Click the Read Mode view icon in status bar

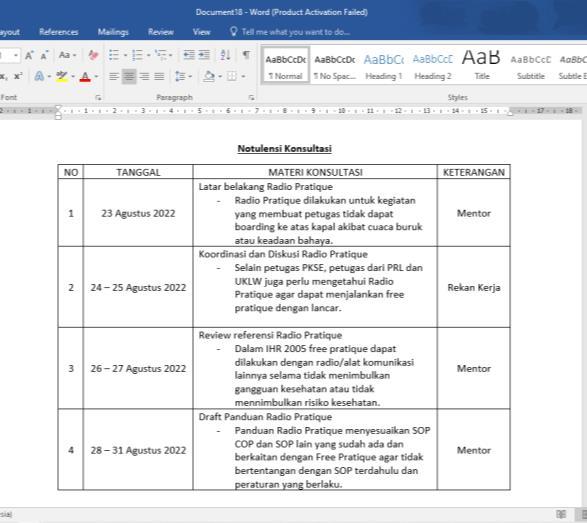[561, 514]
